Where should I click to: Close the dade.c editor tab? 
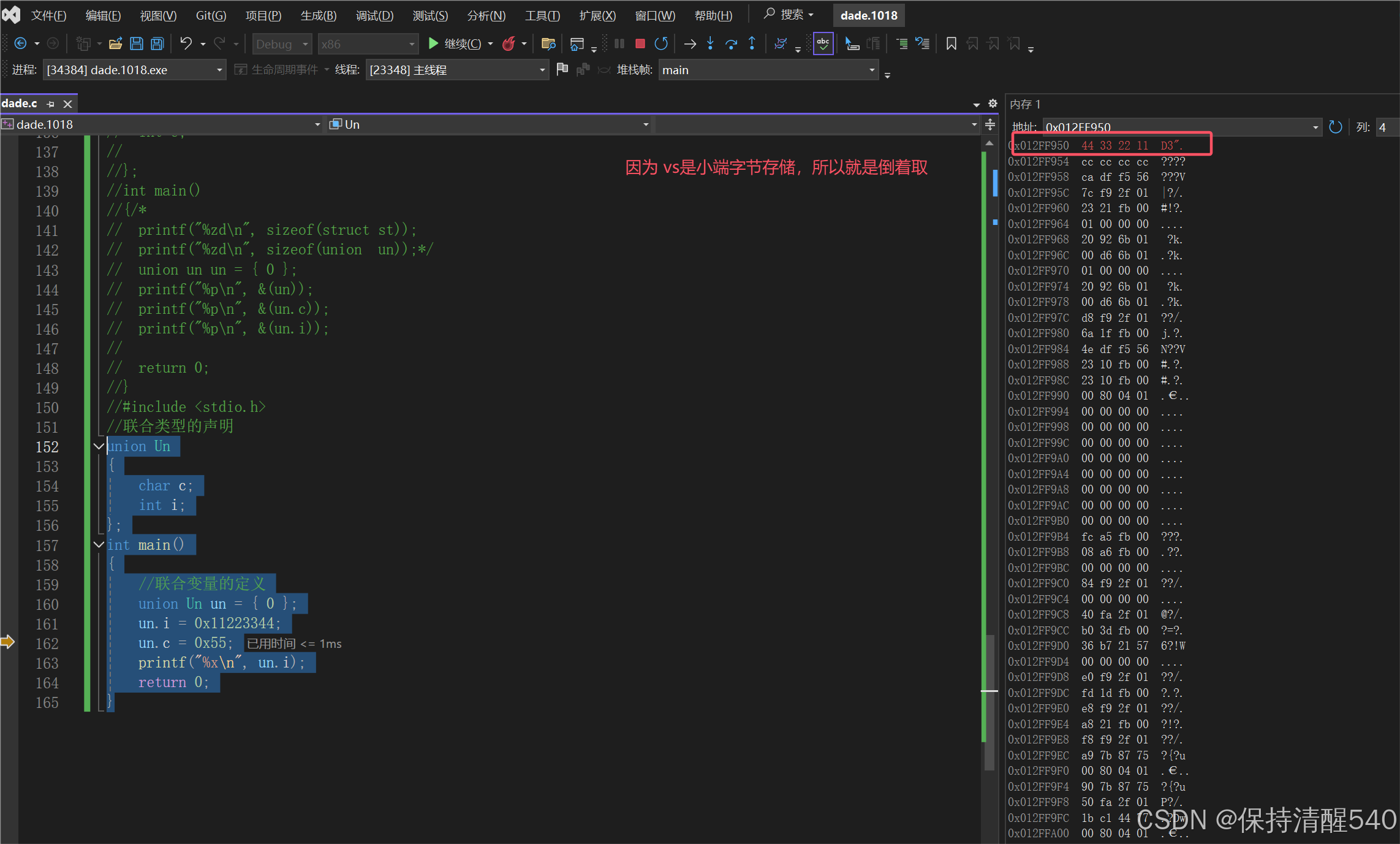click(x=68, y=104)
